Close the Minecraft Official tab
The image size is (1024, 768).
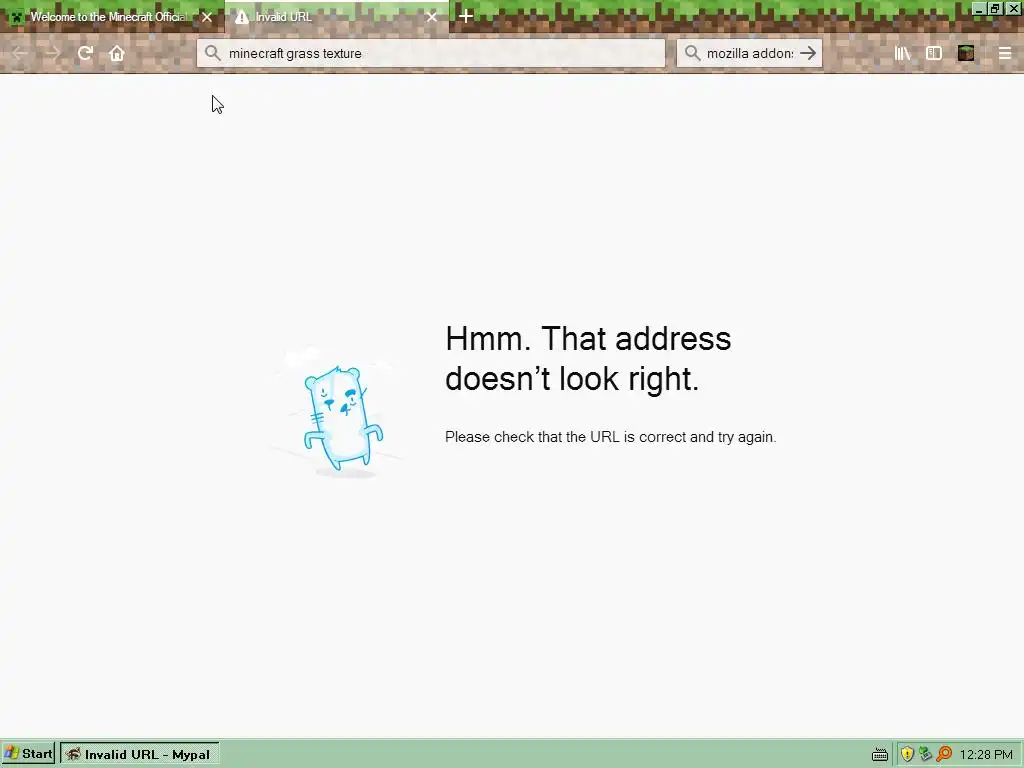207,17
